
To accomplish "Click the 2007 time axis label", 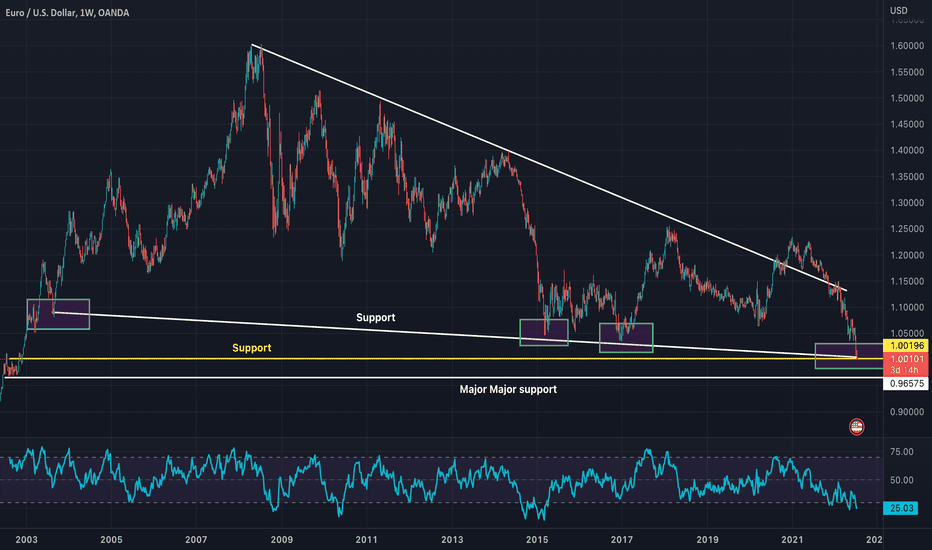I will coord(196,540).
